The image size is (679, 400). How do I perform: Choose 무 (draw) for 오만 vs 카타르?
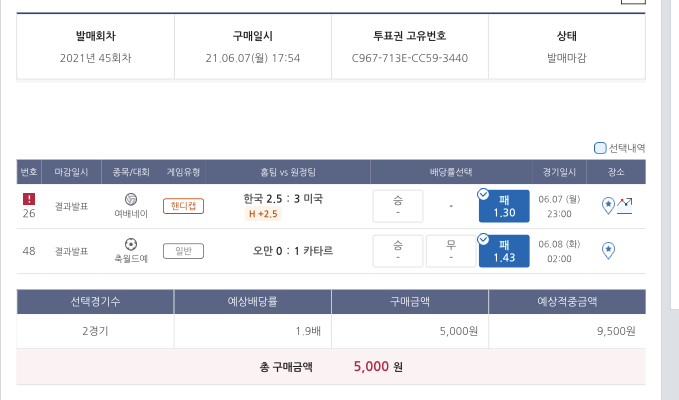click(450, 251)
